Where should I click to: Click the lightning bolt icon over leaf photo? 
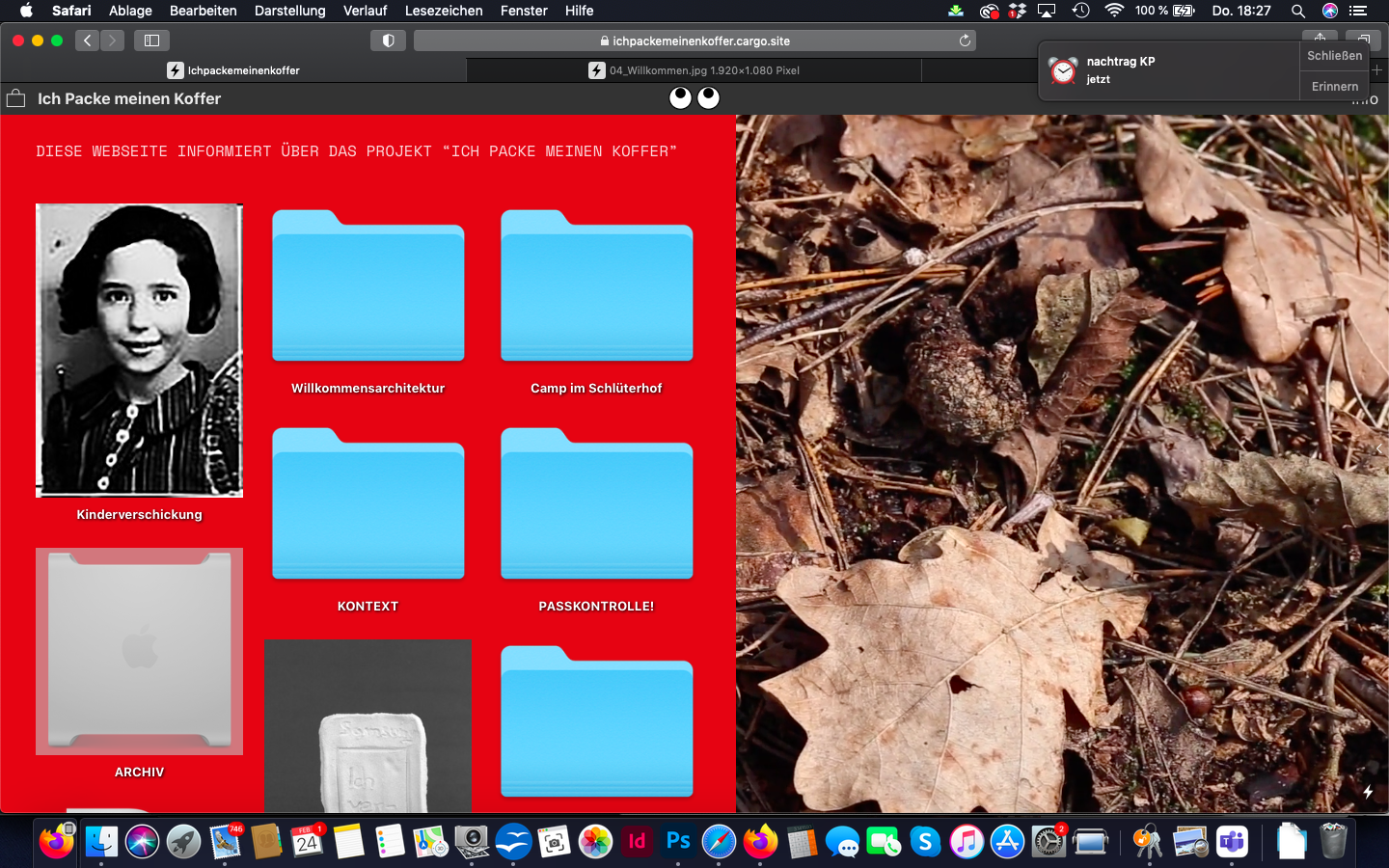pos(1368,792)
